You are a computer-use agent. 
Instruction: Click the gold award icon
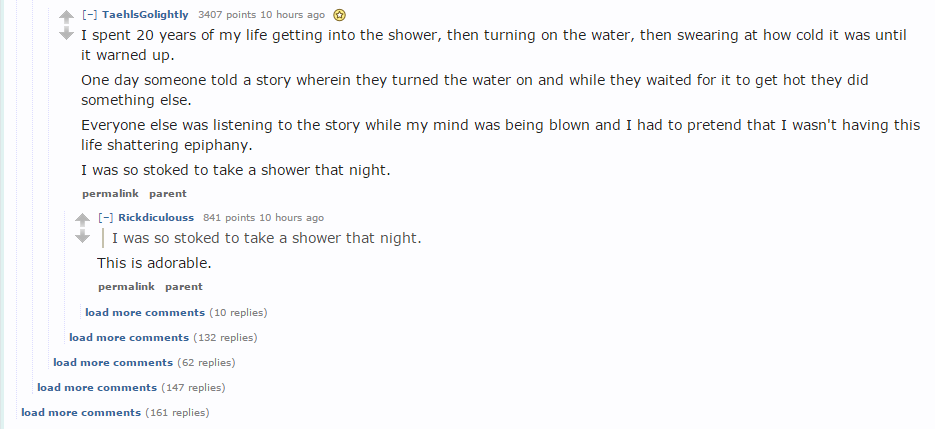339,15
